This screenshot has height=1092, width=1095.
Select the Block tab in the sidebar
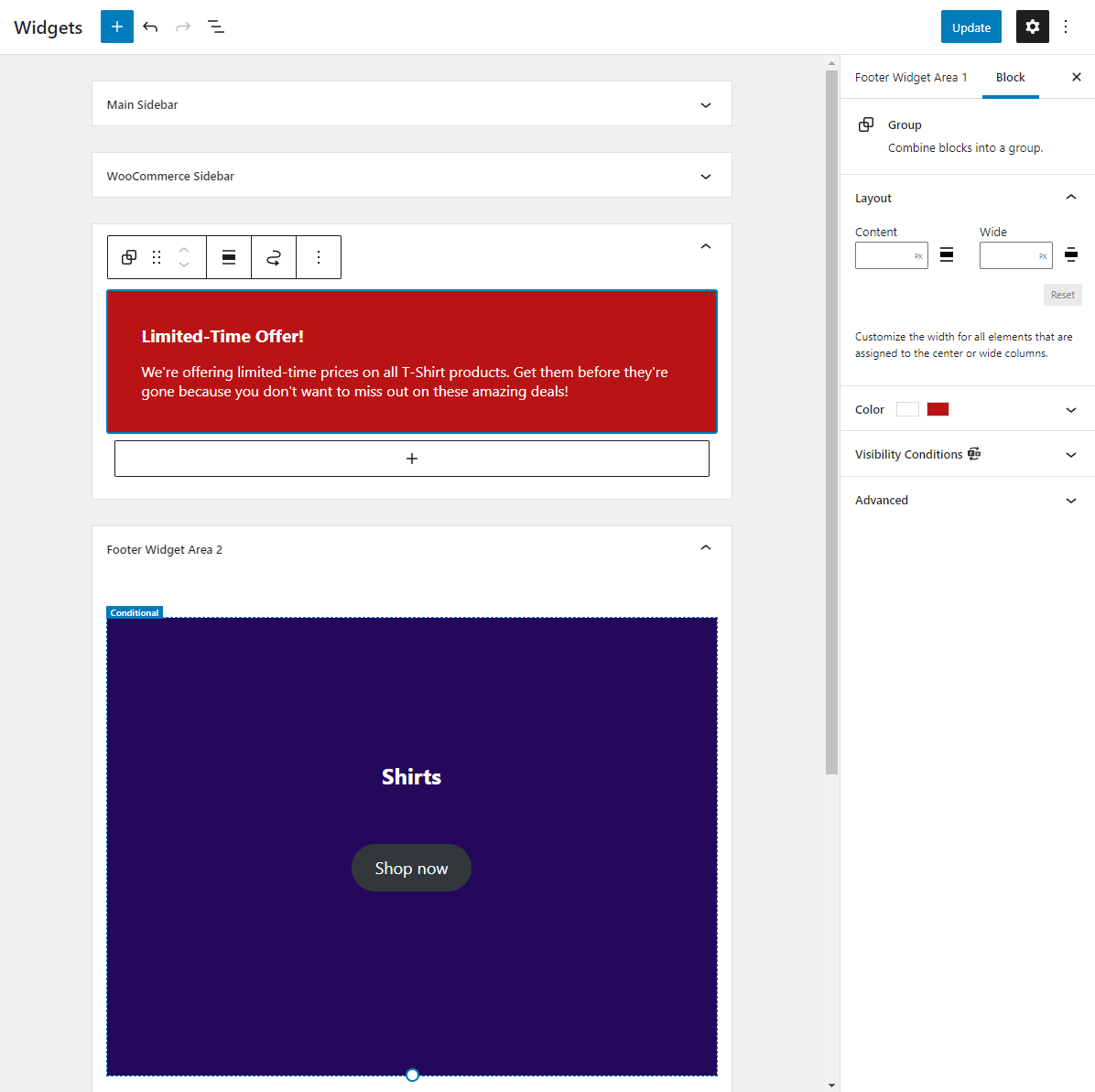pos(1011,77)
